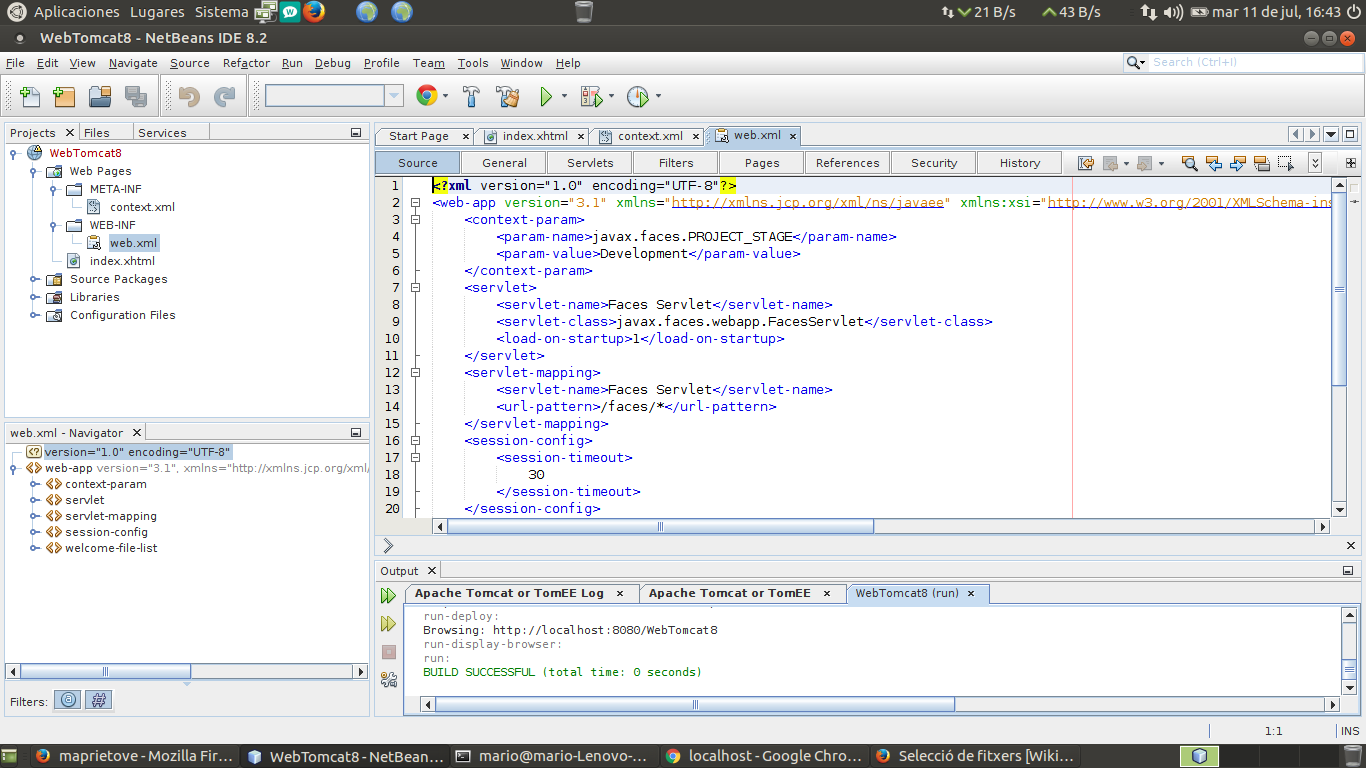Build the project with the hammer icon
Image resolution: width=1366 pixels, height=768 pixels.
[472, 97]
